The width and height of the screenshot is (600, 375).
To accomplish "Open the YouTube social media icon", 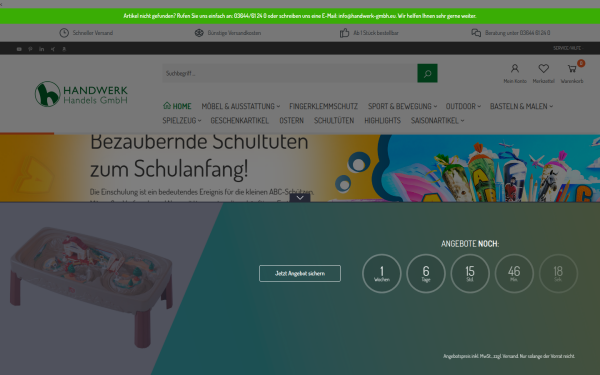I will tap(19, 49).
